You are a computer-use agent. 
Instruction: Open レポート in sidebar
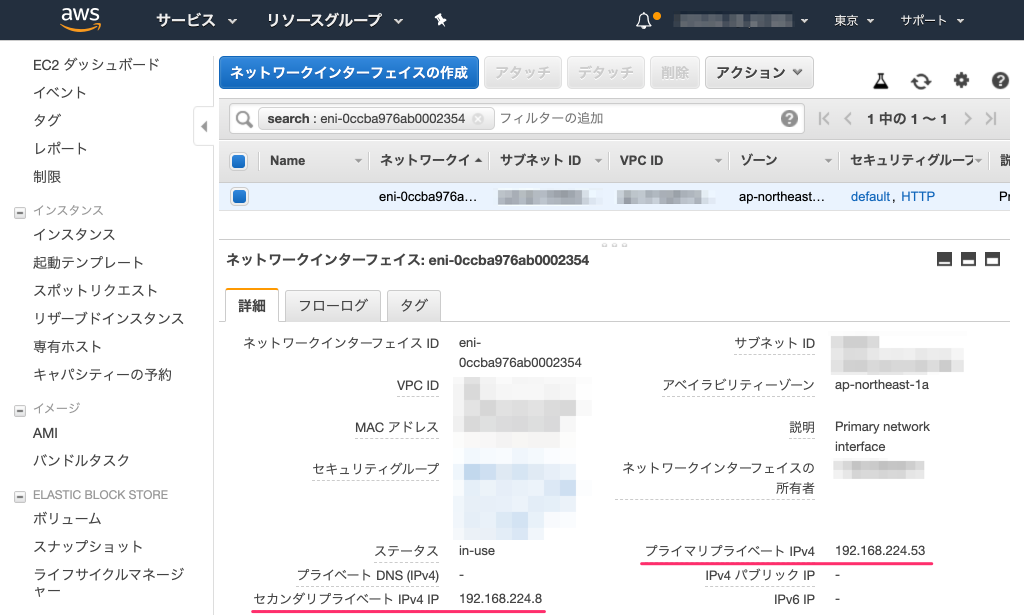tap(59, 149)
